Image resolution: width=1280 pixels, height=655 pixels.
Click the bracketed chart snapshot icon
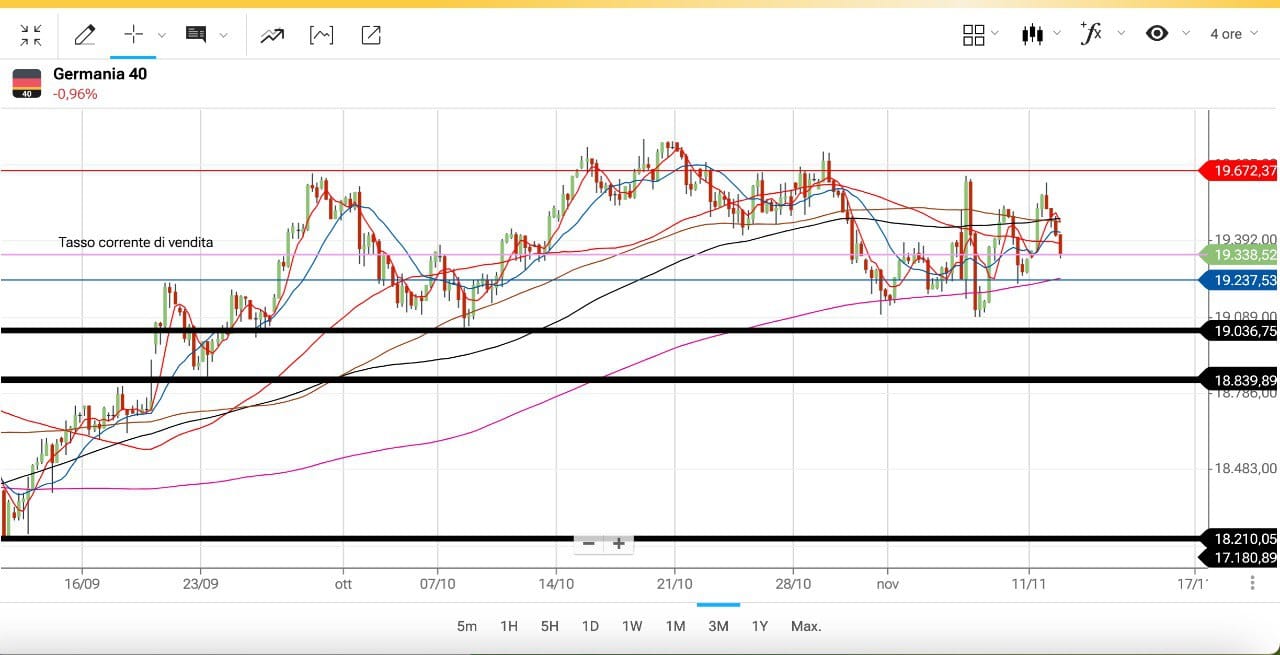(321, 35)
